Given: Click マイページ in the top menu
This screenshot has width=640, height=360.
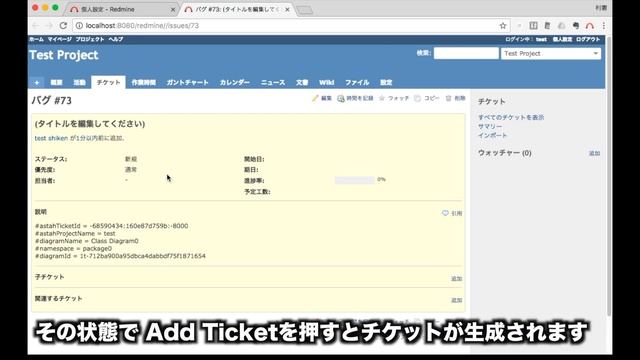Looking at the screenshot, I should click(x=59, y=39).
